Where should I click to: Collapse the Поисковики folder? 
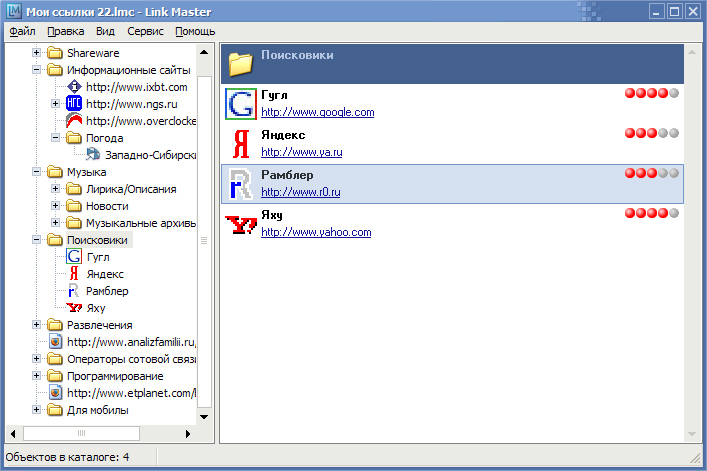[x=37, y=240]
